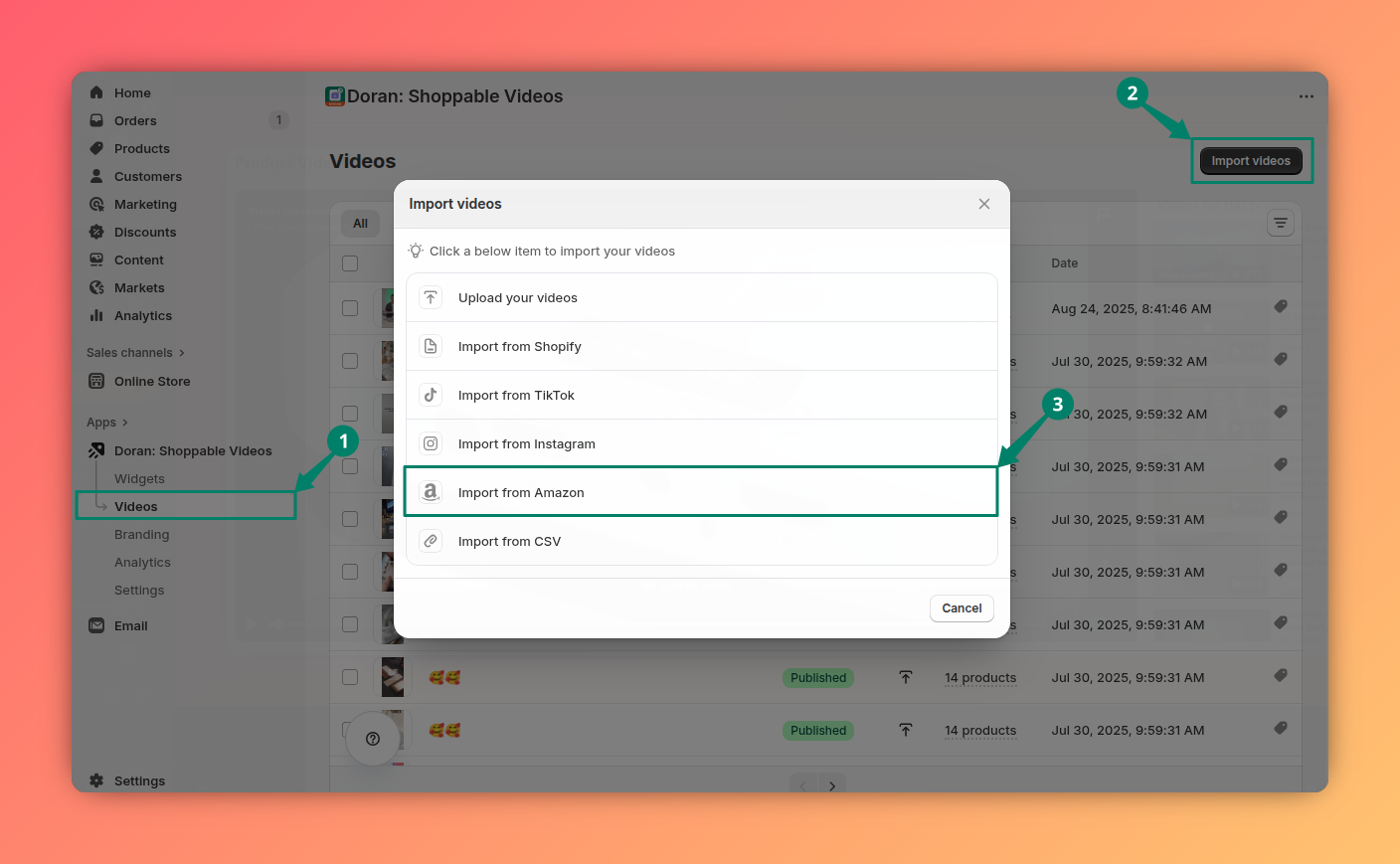Check the Aug 24, 2025 video row
This screenshot has height=864, width=1400.
click(350, 308)
